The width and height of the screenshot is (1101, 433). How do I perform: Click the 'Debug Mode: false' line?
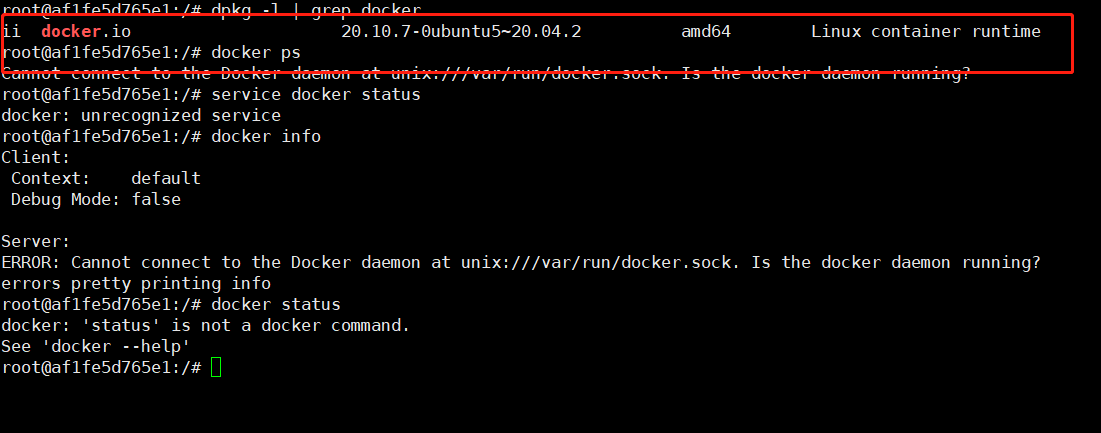pos(96,199)
